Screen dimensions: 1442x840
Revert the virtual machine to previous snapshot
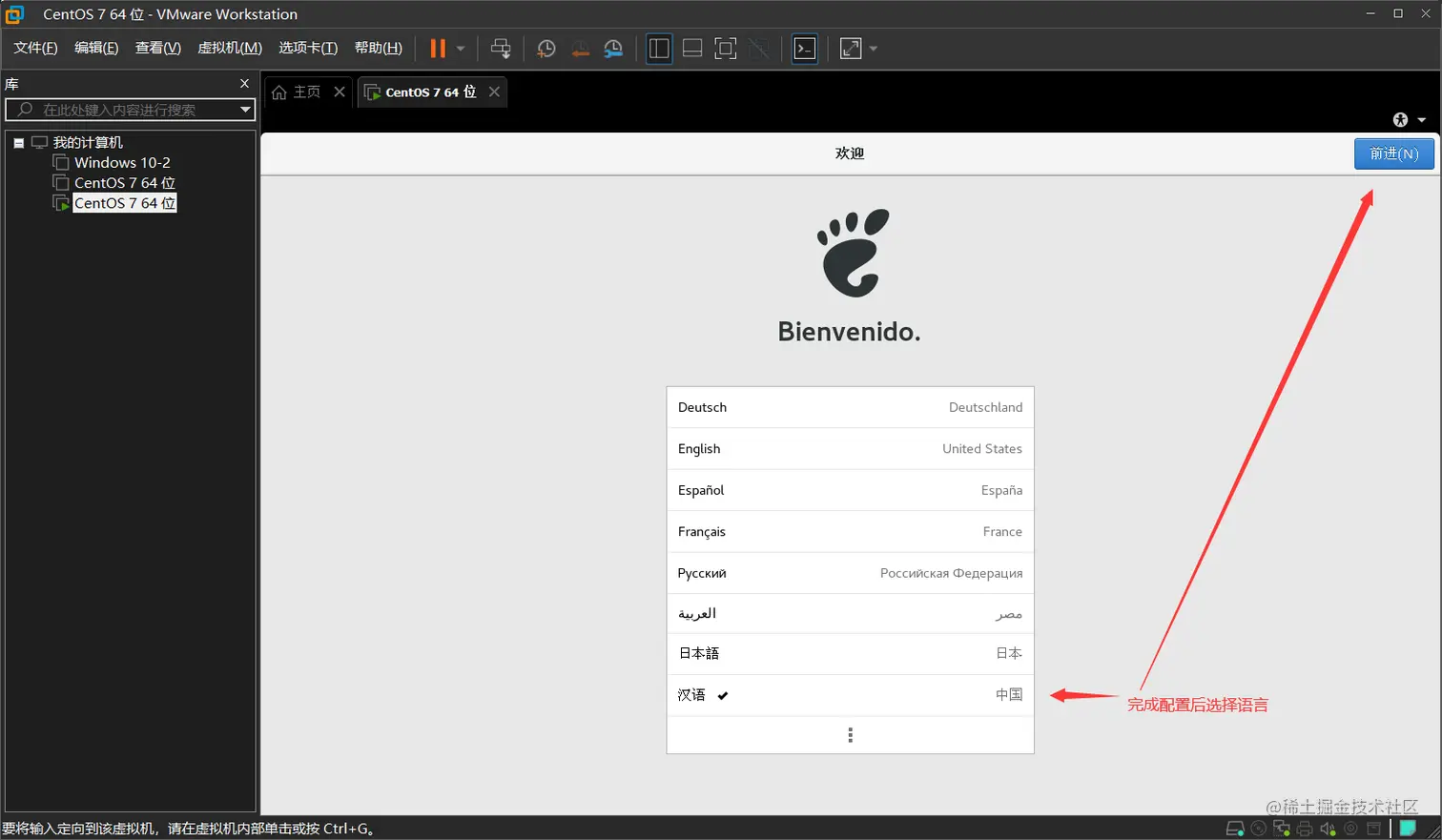(580, 49)
